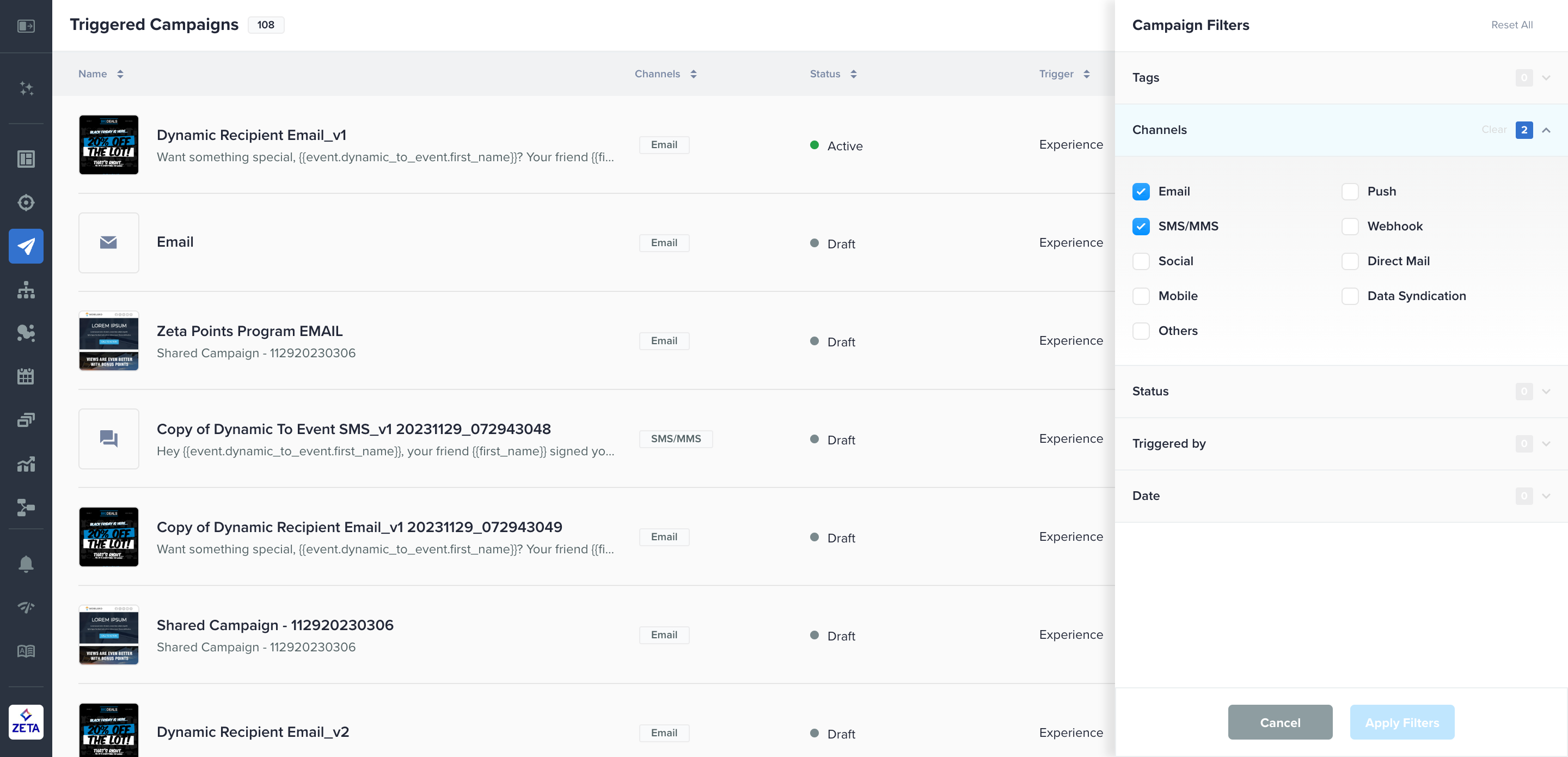This screenshot has height=757, width=1568.
Task: Open the bell notifications icon
Action: (x=26, y=564)
